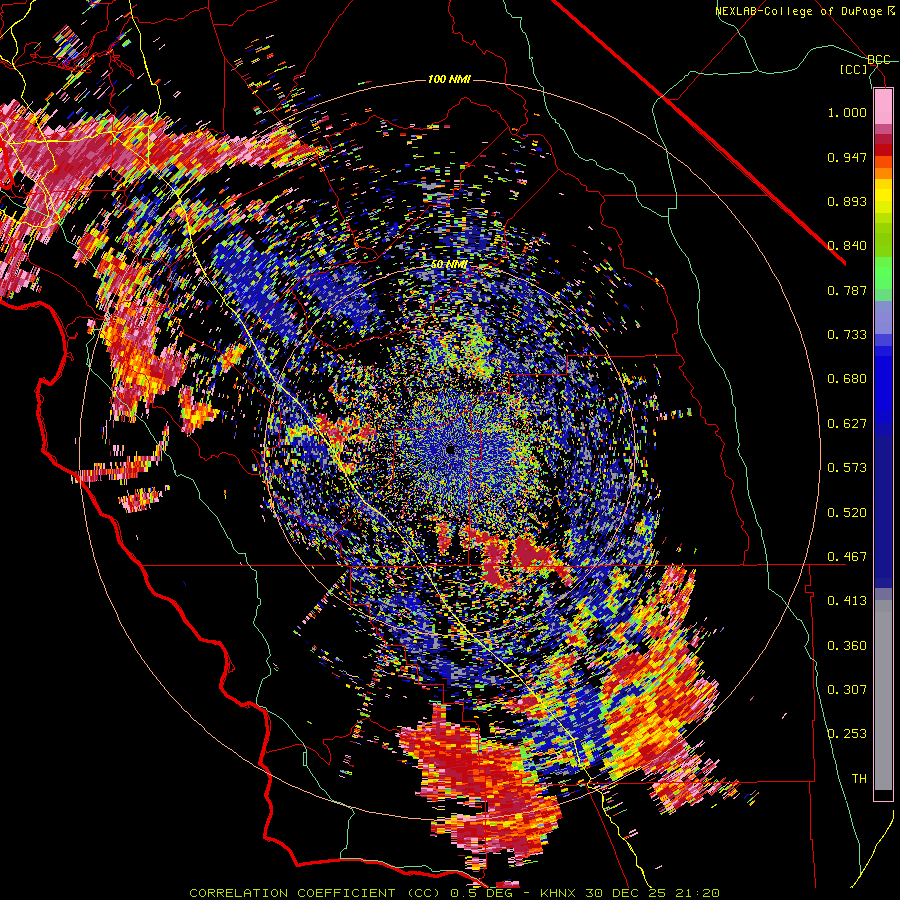Click the 0.787 legend value
This screenshot has height=900, width=900.
pos(847,290)
